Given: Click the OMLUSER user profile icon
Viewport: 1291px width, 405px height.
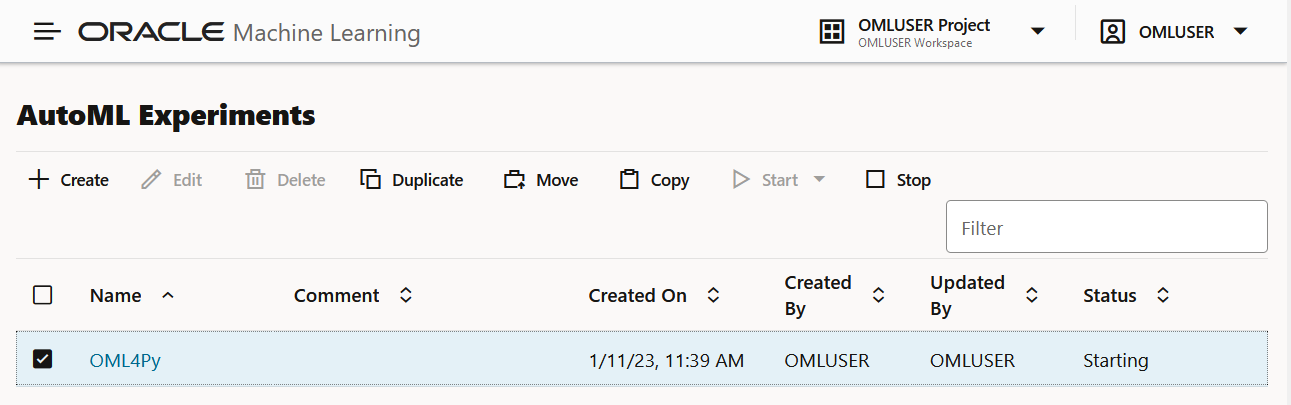Looking at the screenshot, I should (x=1112, y=32).
